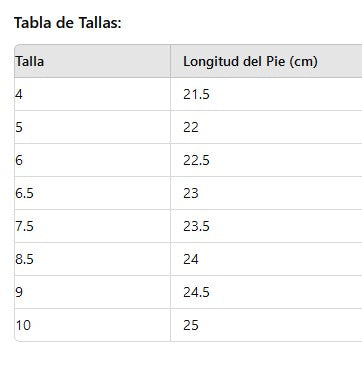Select the size 6 cell
The width and height of the screenshot is (362, 365).
92,160
